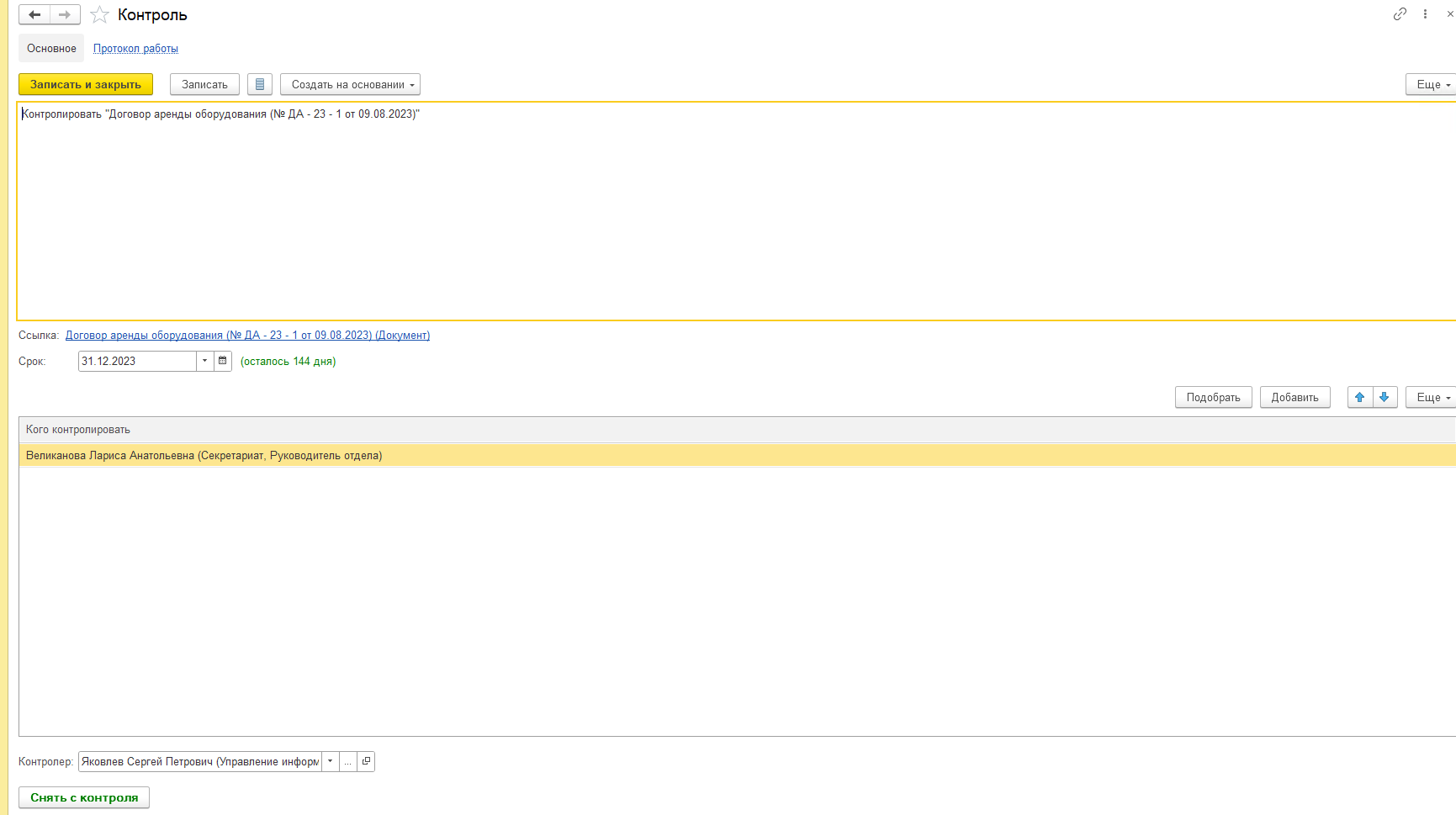Click the forward navigation arrow
1456x815 pixels.
65,15
